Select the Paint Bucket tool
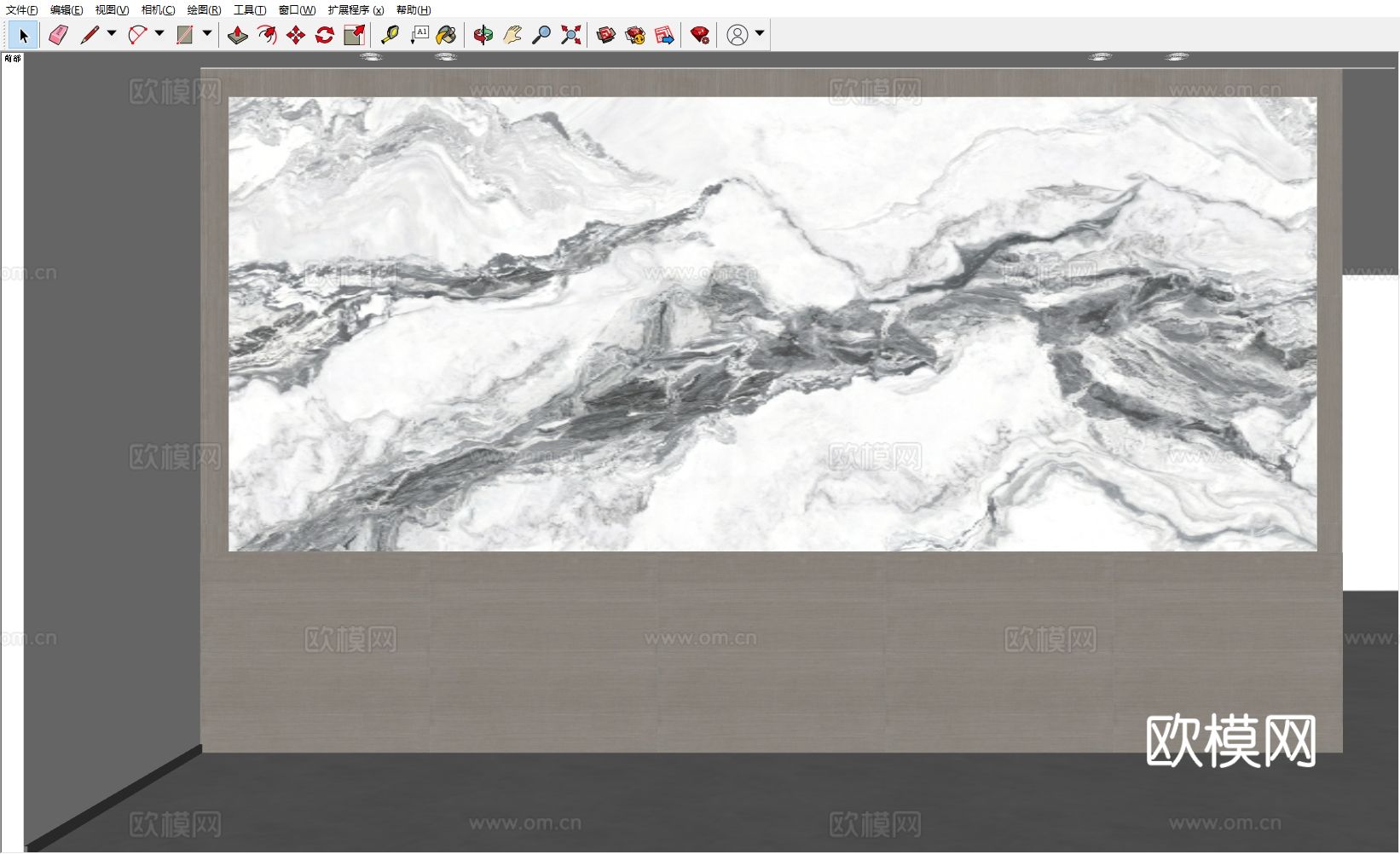This screenshot has height=854, width=1400. [x=447, y=35]
